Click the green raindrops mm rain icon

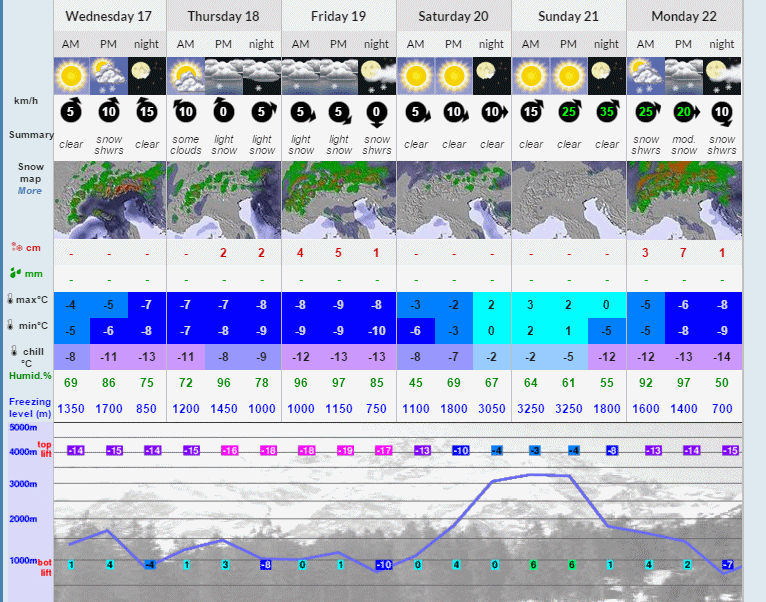pos(16,273)
